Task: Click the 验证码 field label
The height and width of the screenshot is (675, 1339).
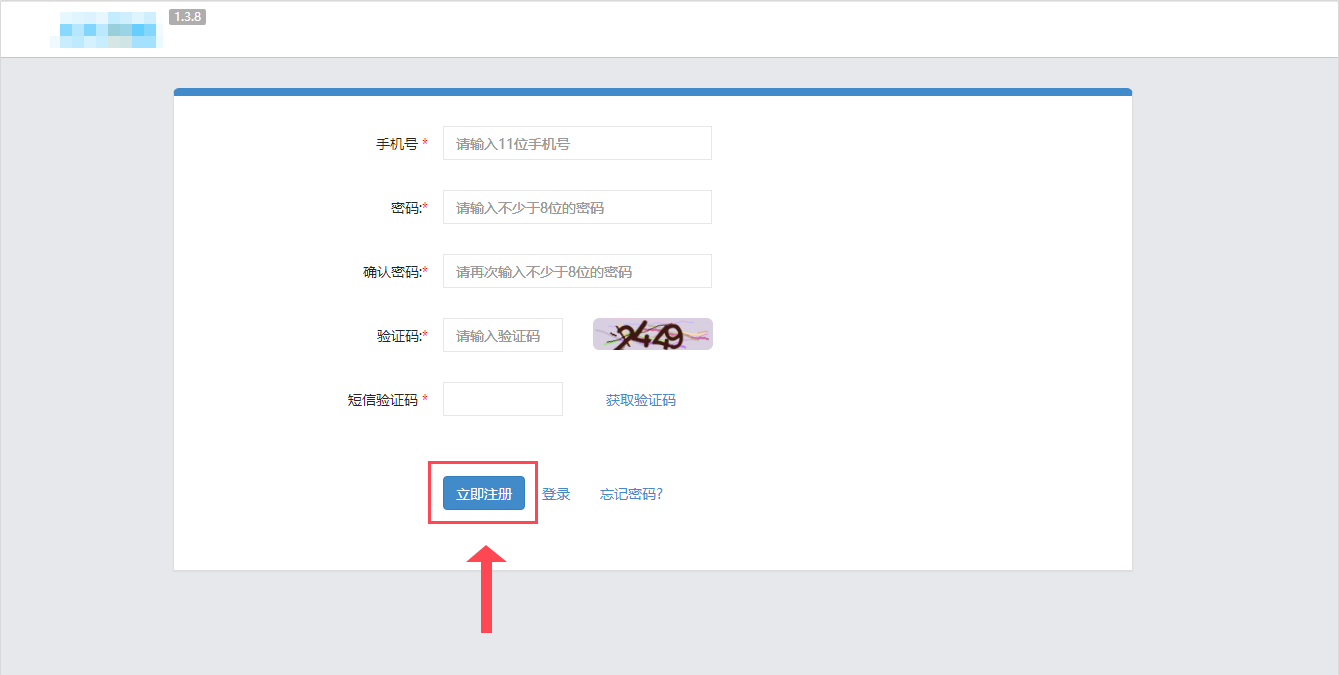Action: [x=398, y=336]
